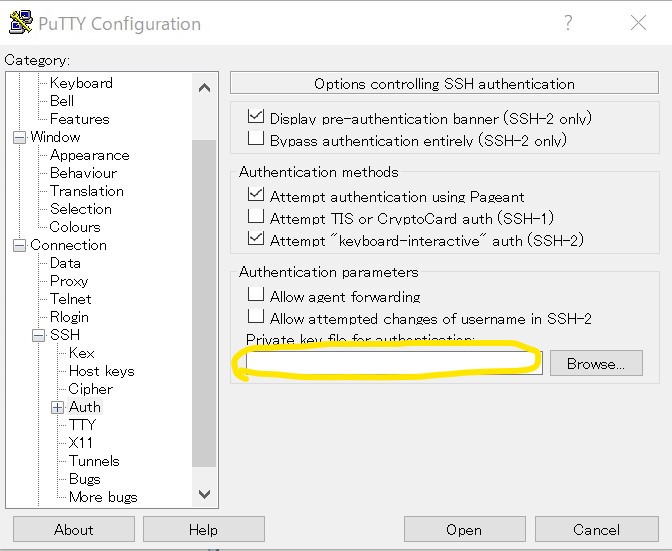Collapse the SSH tree node
This screenshot has width=672, height=551.
38,335
